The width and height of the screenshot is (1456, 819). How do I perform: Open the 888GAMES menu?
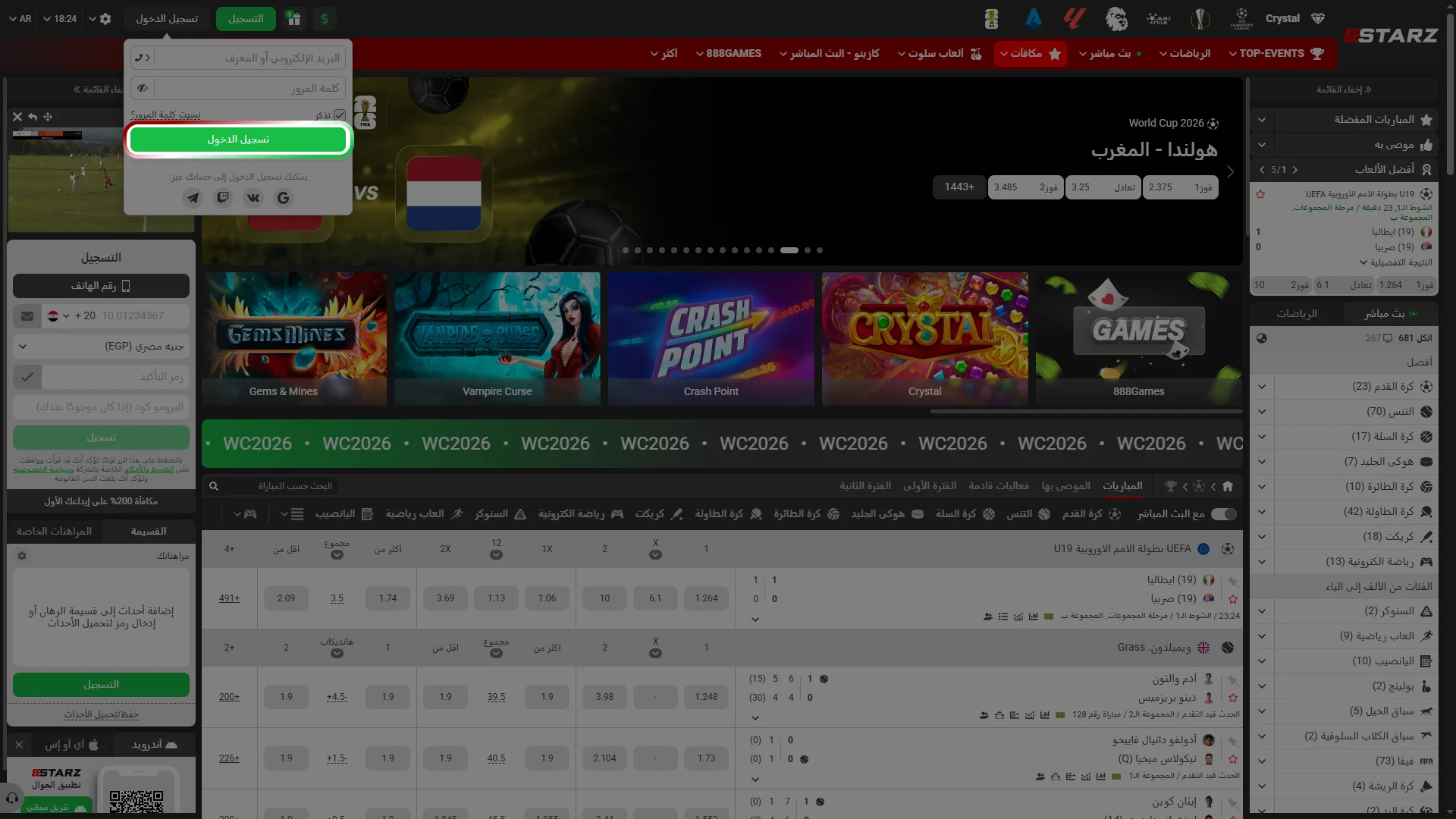pyautogui.click(x=729, y=54)
